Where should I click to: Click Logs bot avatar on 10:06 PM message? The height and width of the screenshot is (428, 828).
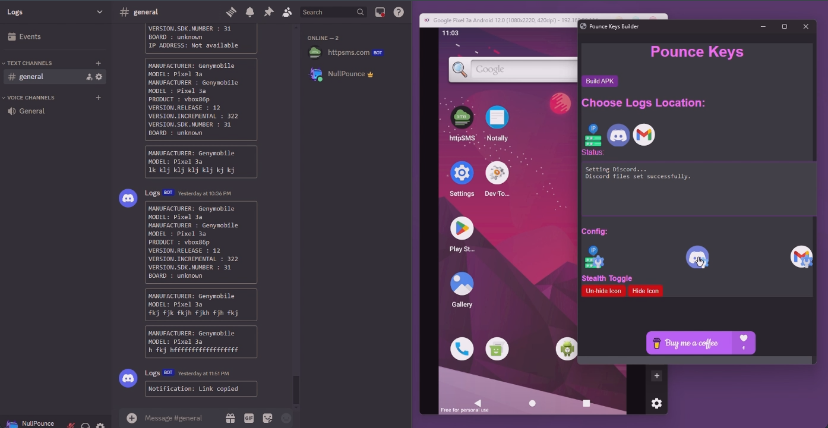coord(128,198)
